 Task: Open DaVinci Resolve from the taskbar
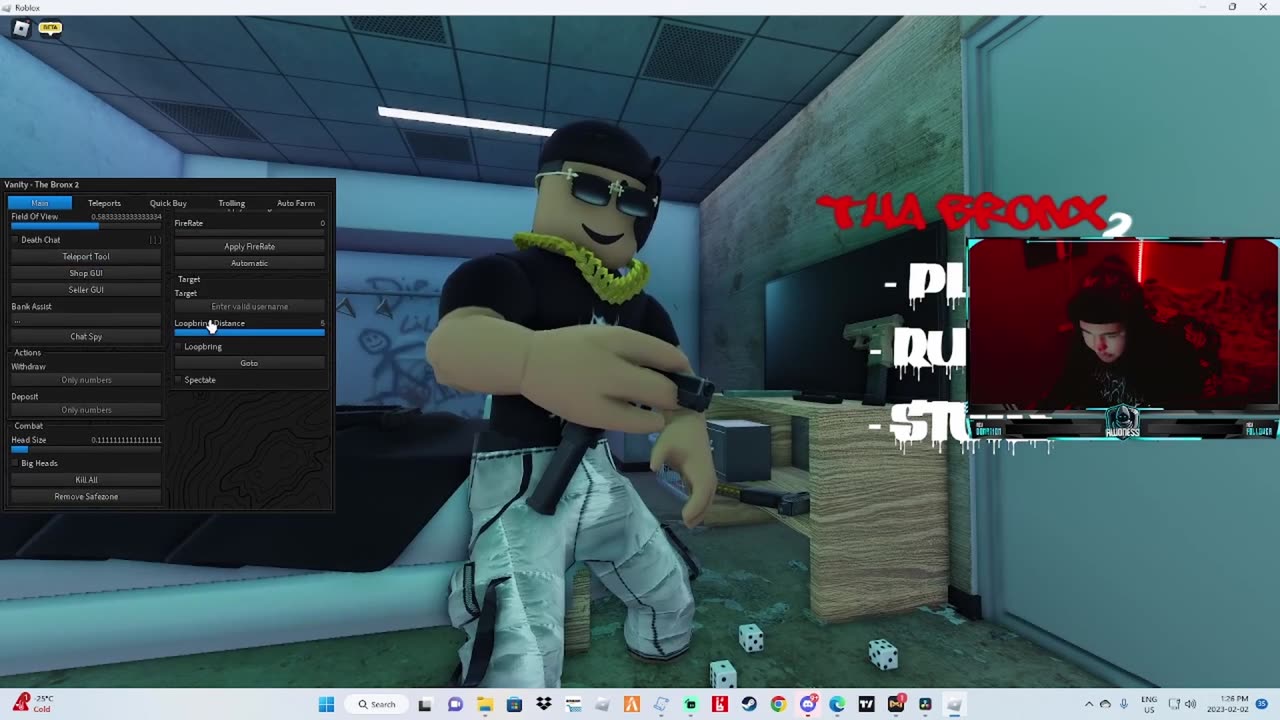(x=925, y=705)
